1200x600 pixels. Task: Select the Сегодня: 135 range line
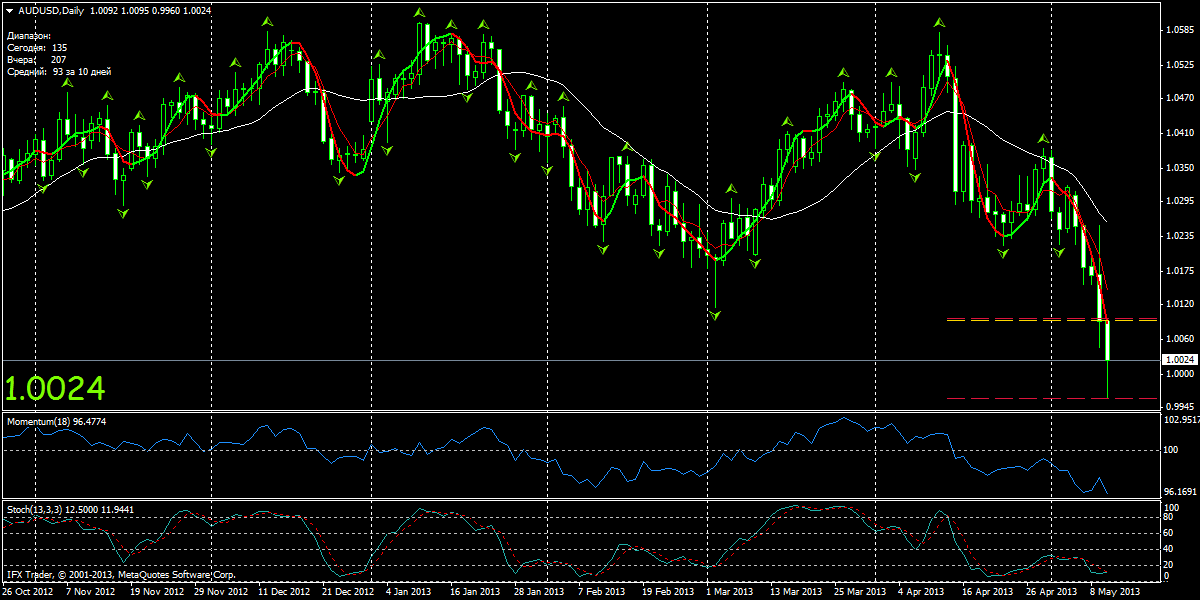[37, 47]
